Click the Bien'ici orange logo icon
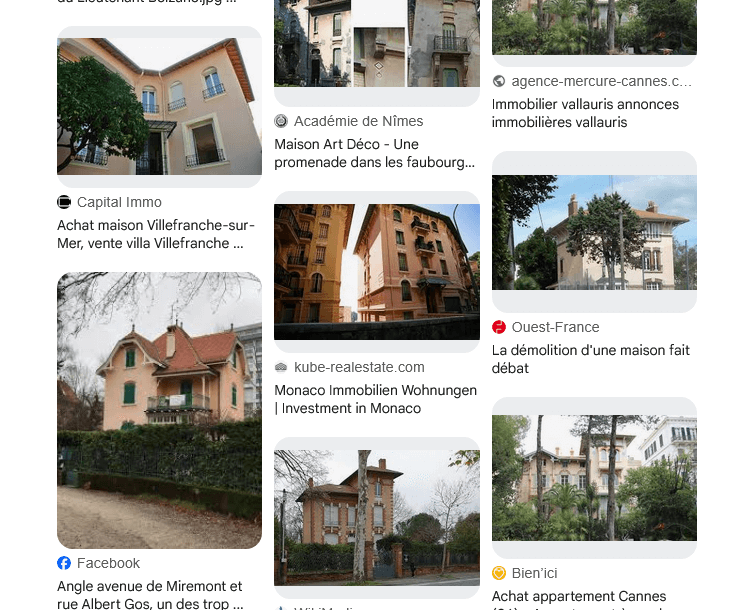The height and width of the screenshot is (610, 738). pos(499,573)
